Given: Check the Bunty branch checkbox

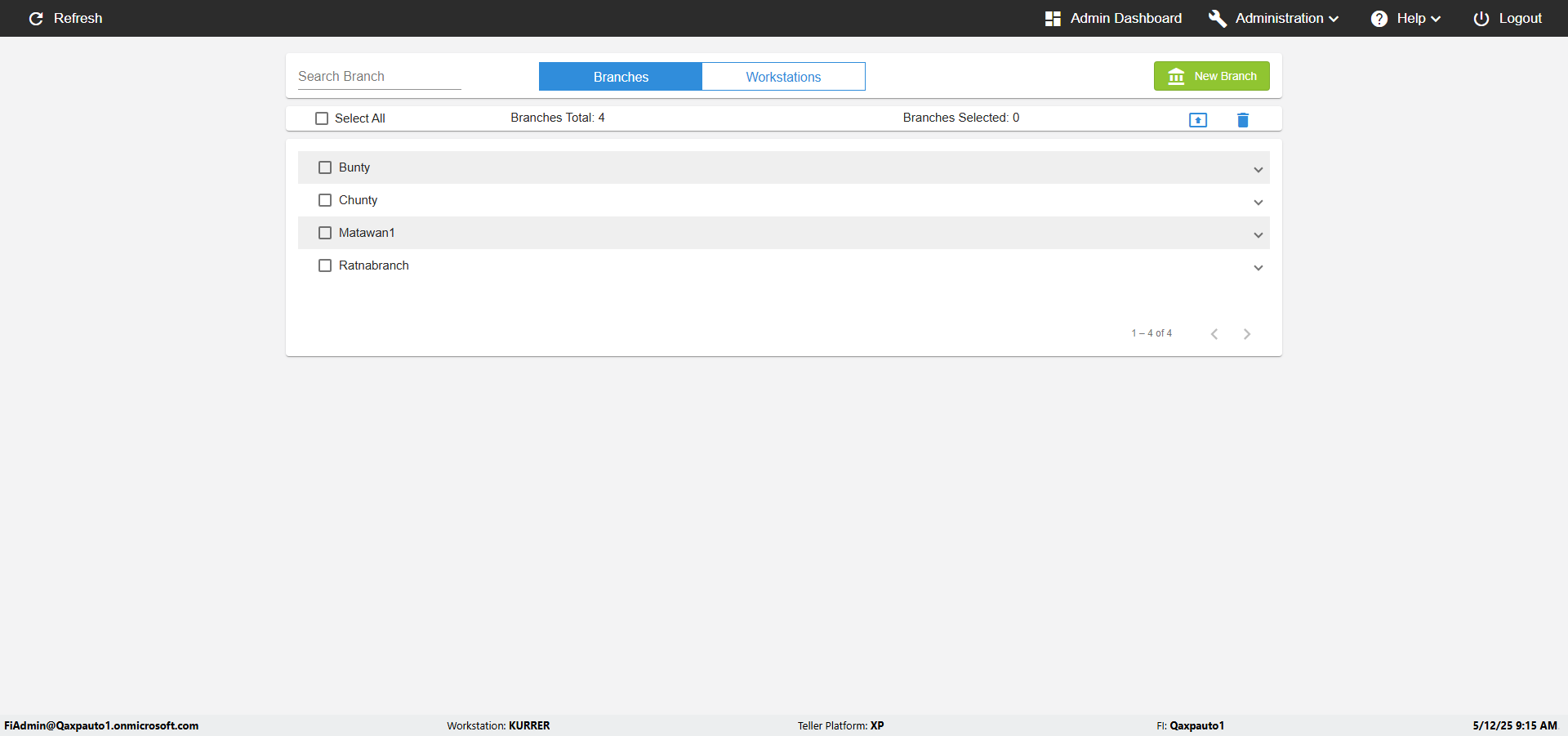Looking at the screenshot, I should [325, 167].
